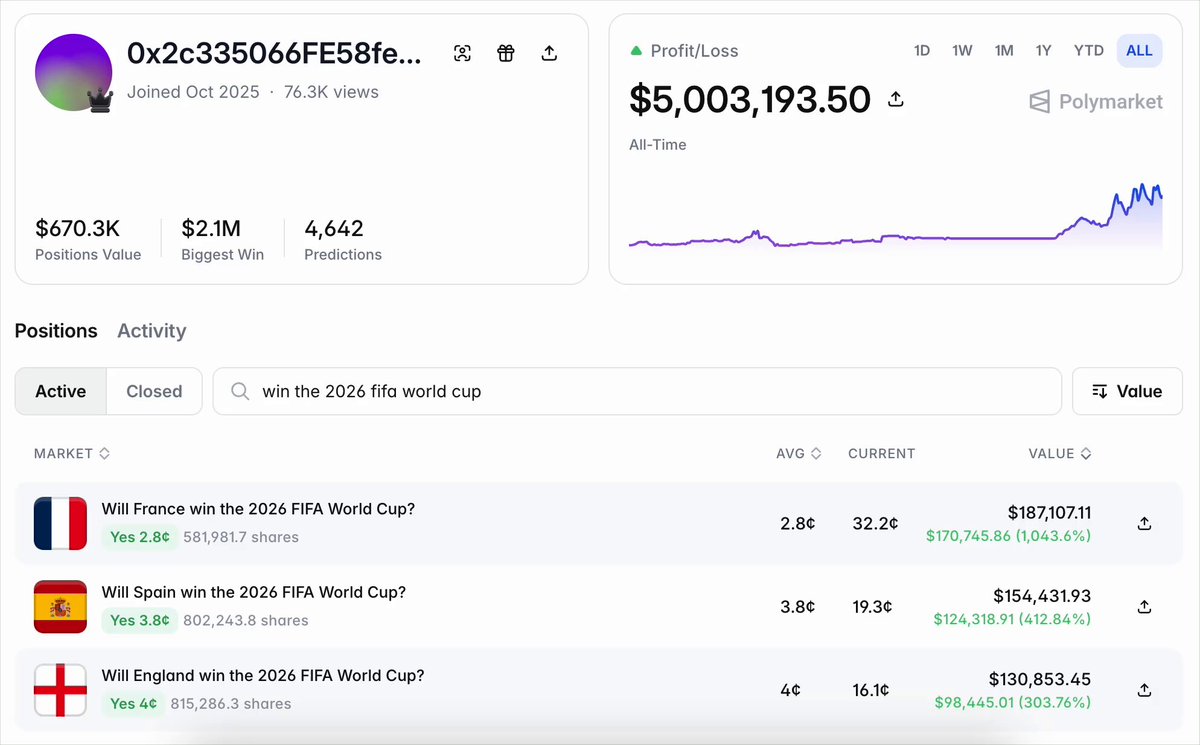Viewport: 1200px width, 745px height.
Task: Click the $170,745.86 (1,043.6%) gain
Action: click(1009, 536)
